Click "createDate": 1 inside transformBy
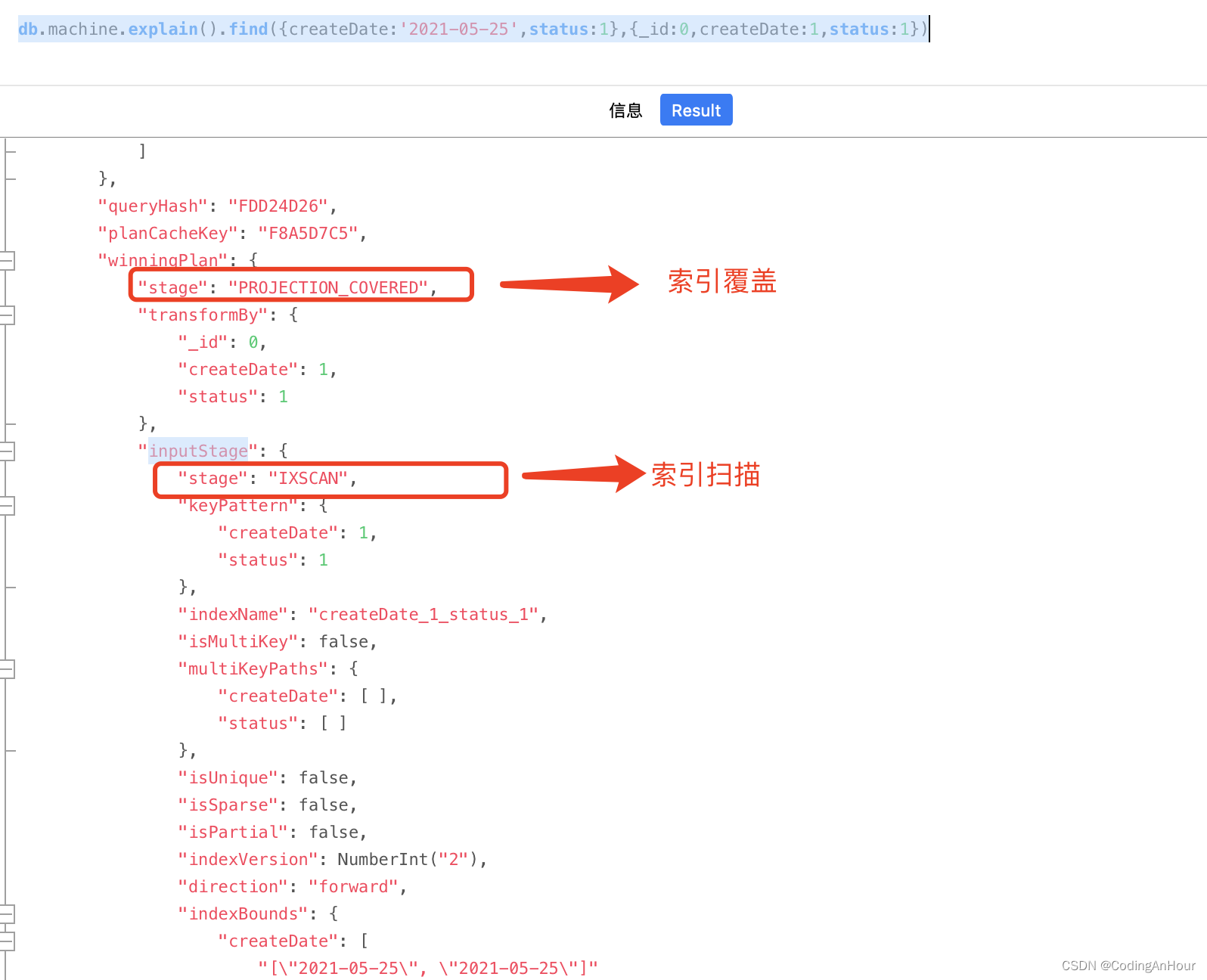The height and width of the screenshot is (980, 1207). [257, 369]
